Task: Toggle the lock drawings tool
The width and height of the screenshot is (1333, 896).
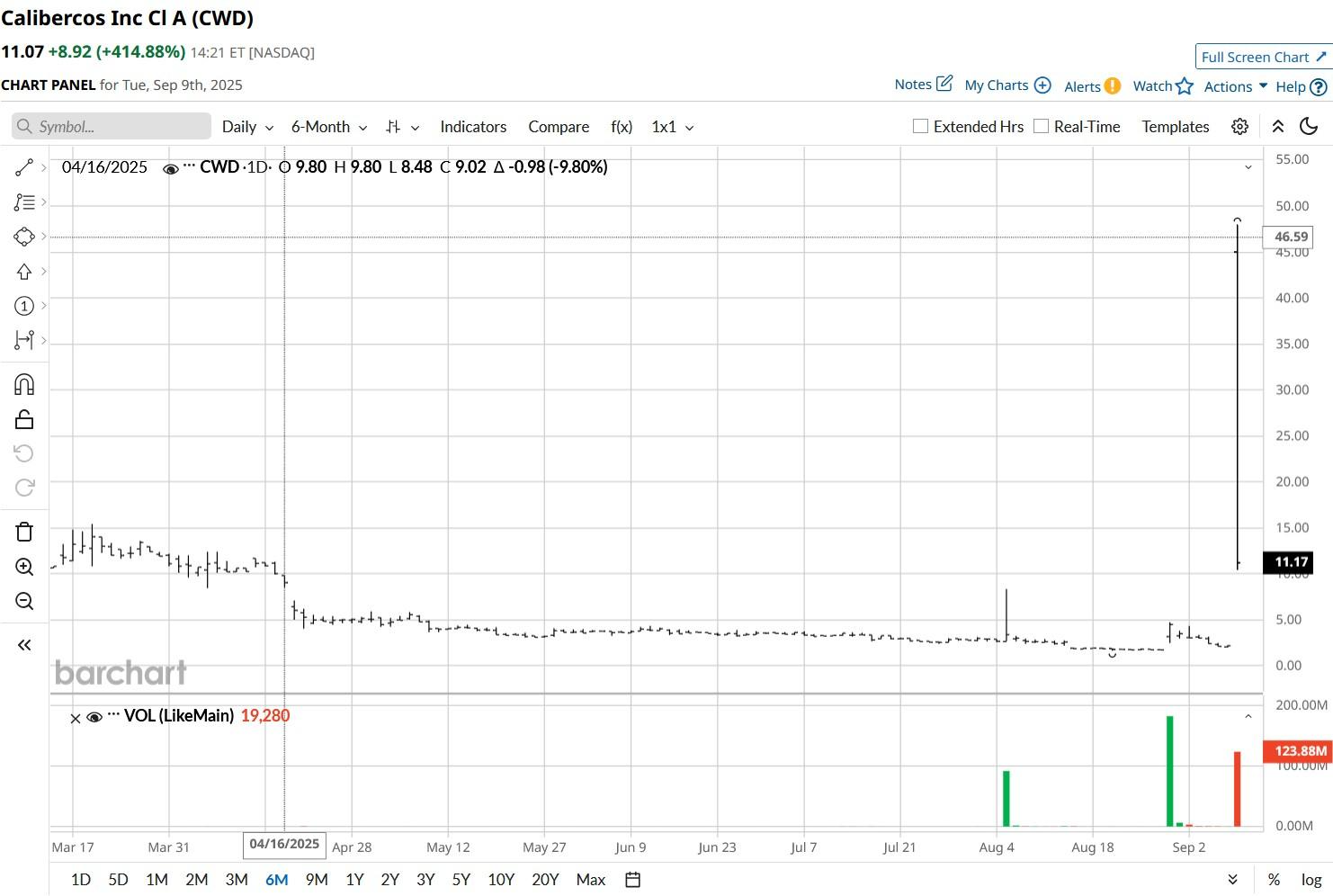Action: coord(24,419)
